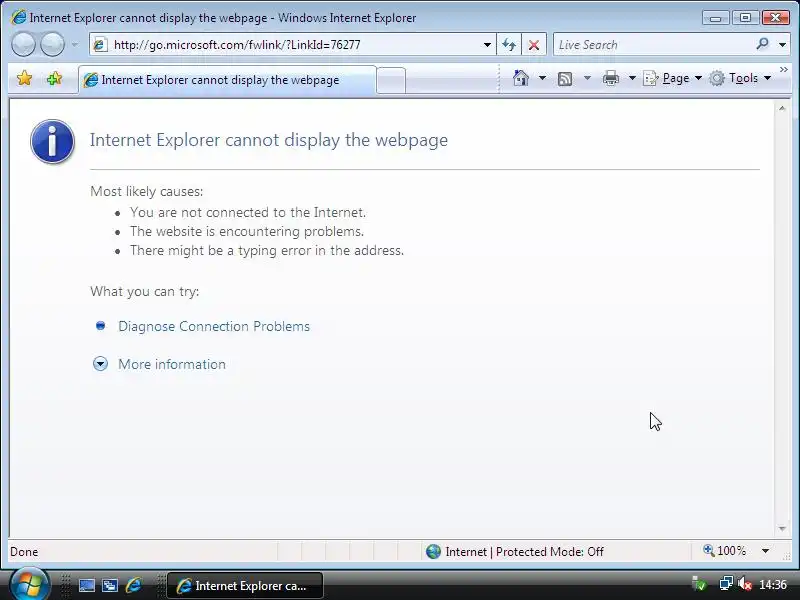
Task: Click the address bar URL field
Action: 292,45
